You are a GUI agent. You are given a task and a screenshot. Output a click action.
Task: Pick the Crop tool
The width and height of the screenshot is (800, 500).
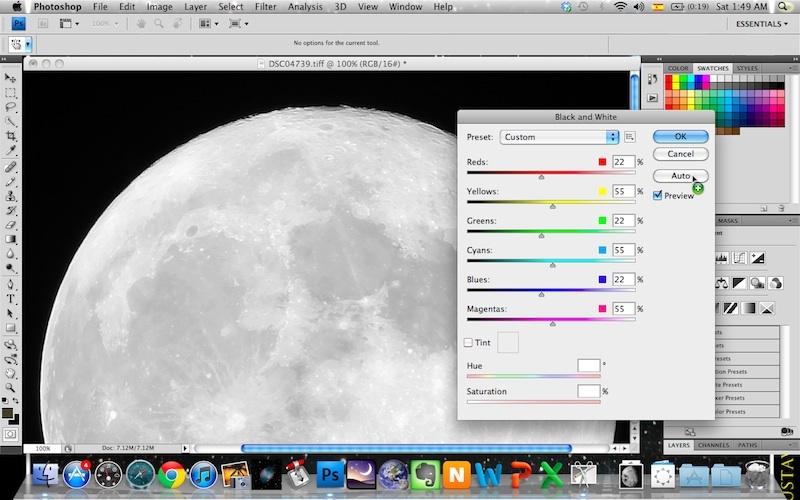(x=11, y=135)
